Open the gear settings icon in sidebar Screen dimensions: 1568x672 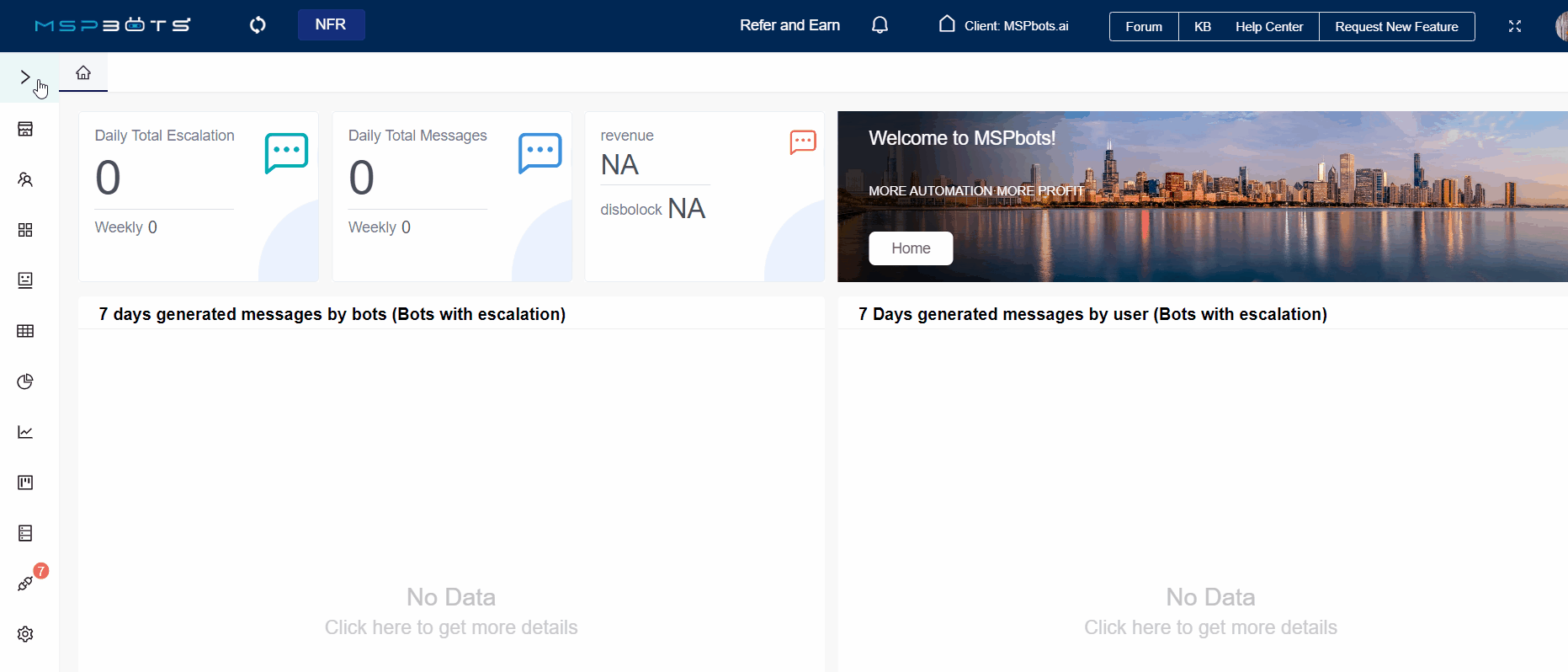click(25, 634)
